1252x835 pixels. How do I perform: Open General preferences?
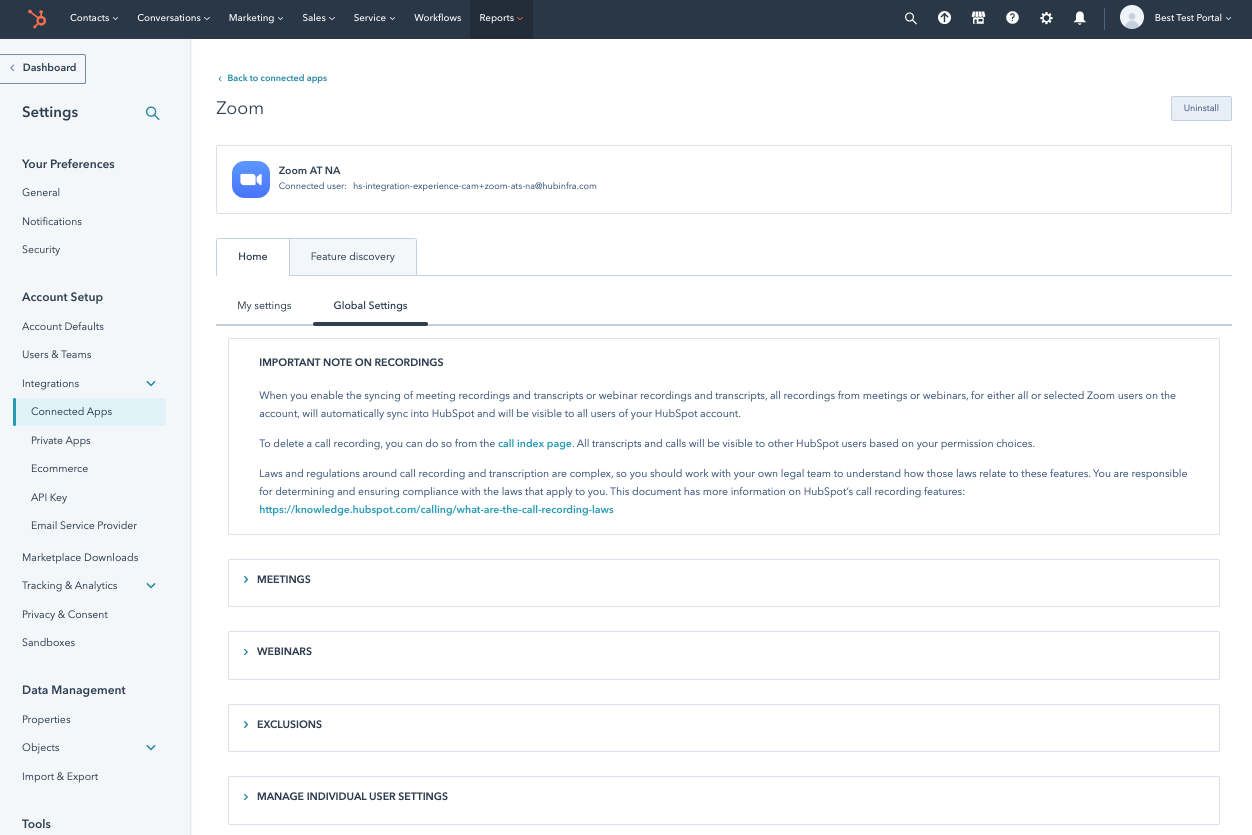(41, 193)
